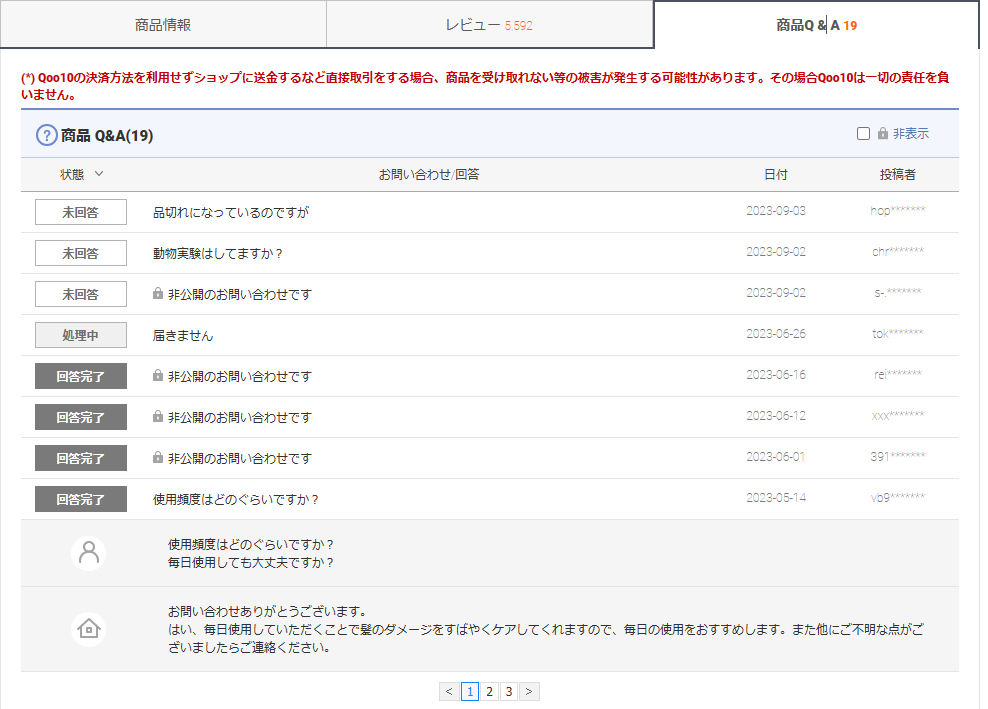Click the customer avatar icon in the question
The width and height of the screenshot is (988, 709).
pyautogui.click(x=88, y=553)
